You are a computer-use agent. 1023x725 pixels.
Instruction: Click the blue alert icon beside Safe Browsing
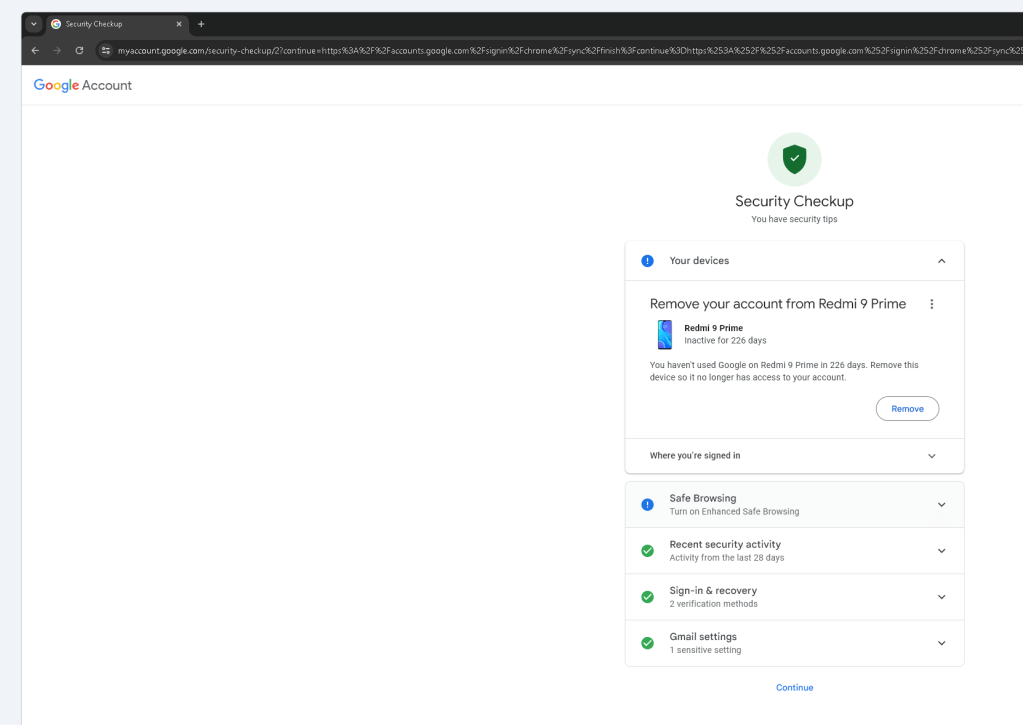pyautogui.click(x=647, y=504)
